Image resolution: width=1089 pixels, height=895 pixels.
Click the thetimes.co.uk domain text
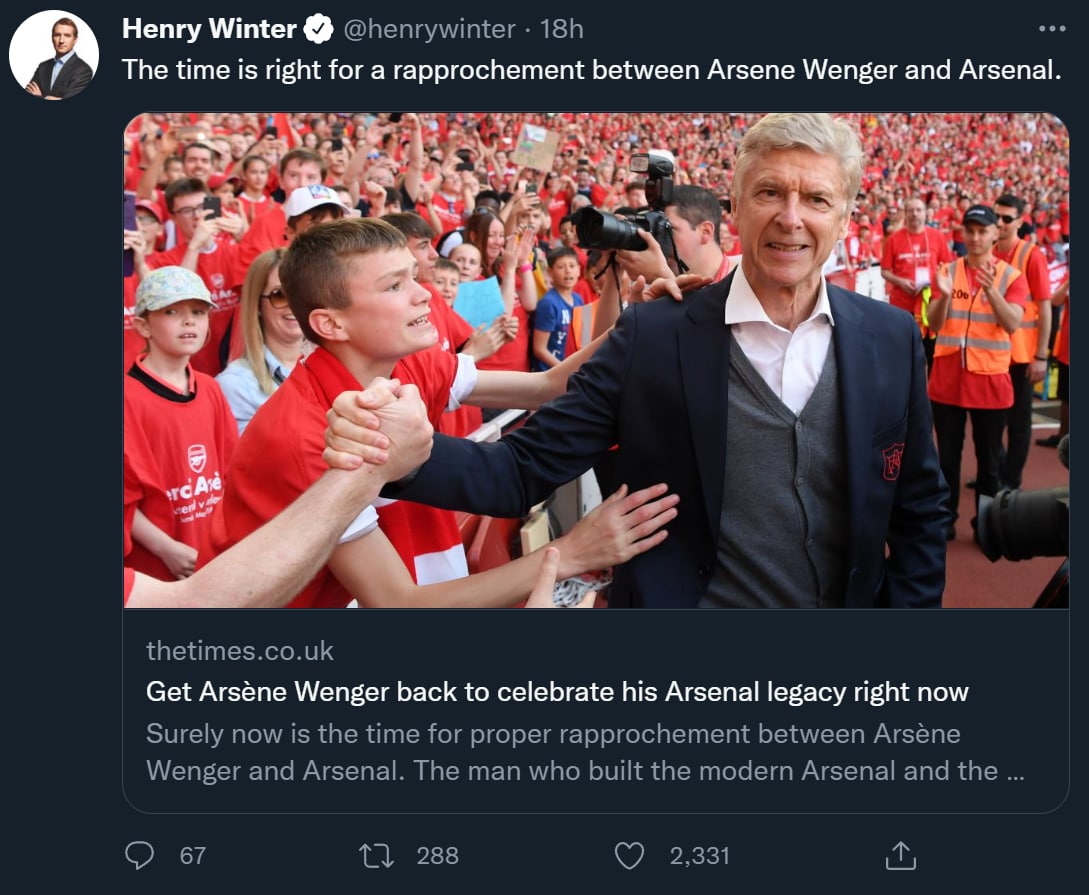pos(240,651)
